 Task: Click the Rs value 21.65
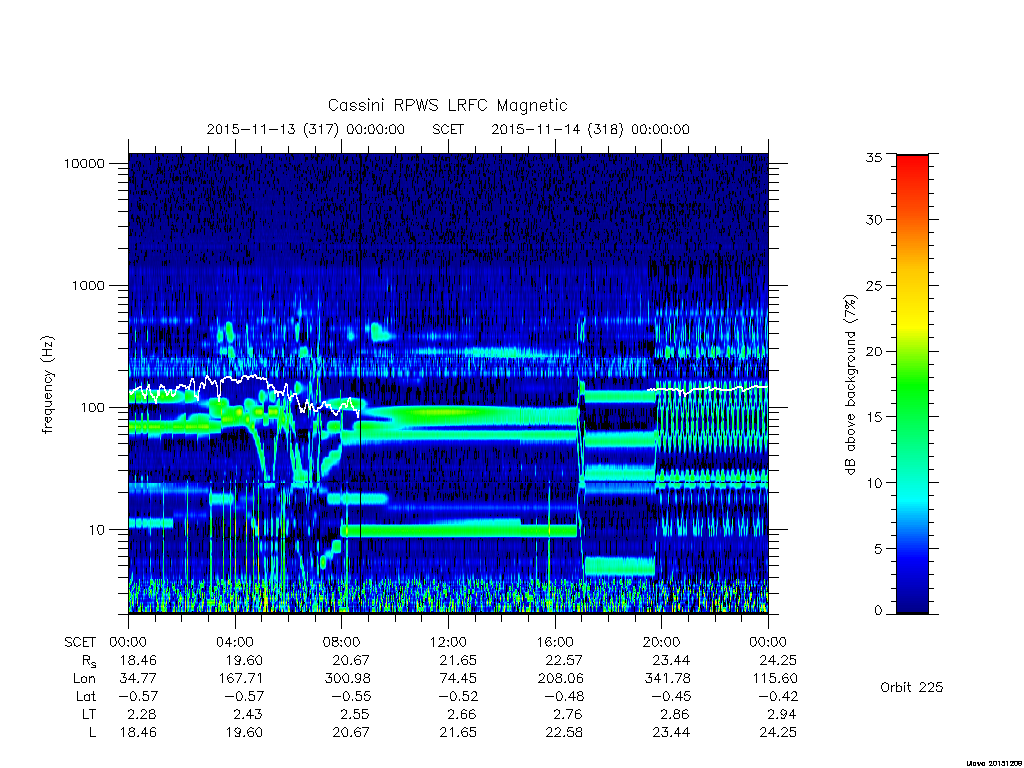tap(458, 660)
